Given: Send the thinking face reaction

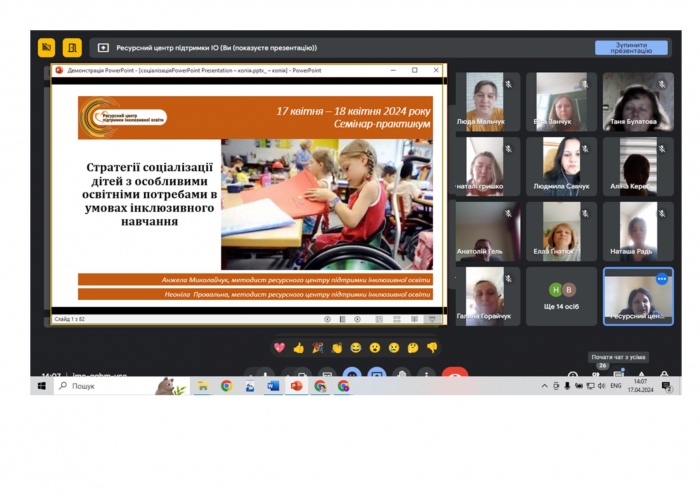Looking at the screenshot, I should click(x=413, y=348).
